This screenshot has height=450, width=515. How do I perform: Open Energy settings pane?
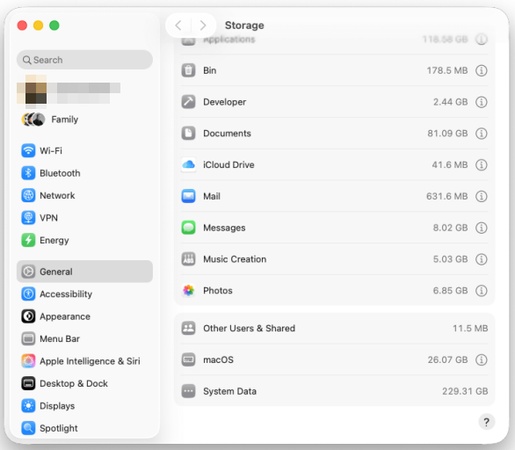(x=85, y=240)
